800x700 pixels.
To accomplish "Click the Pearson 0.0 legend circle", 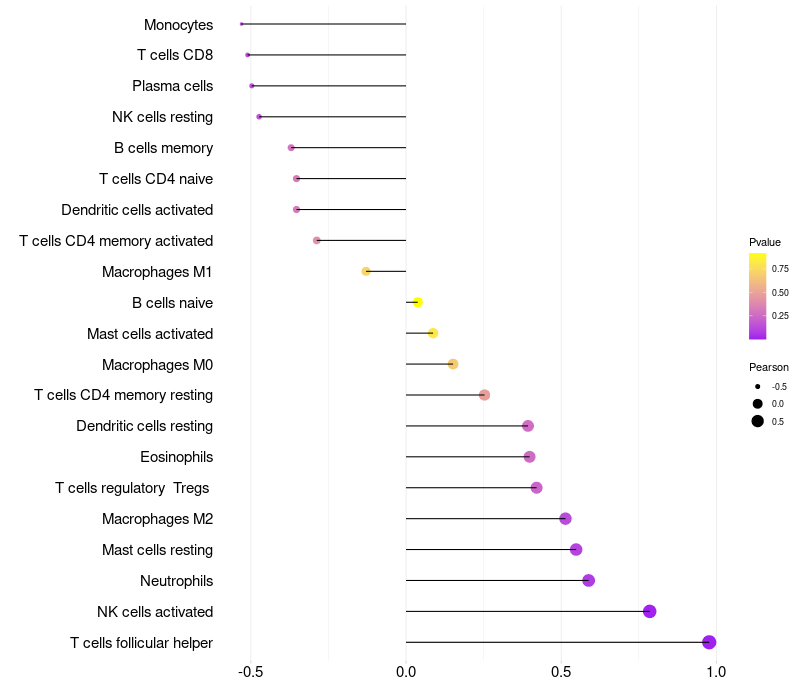I will pos(758,403).
